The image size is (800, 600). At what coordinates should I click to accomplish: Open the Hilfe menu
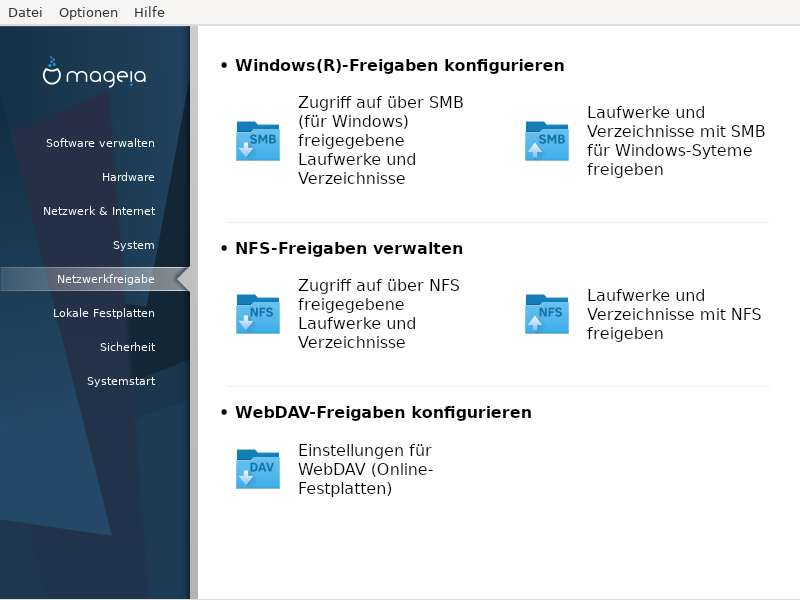coord(149,12)
